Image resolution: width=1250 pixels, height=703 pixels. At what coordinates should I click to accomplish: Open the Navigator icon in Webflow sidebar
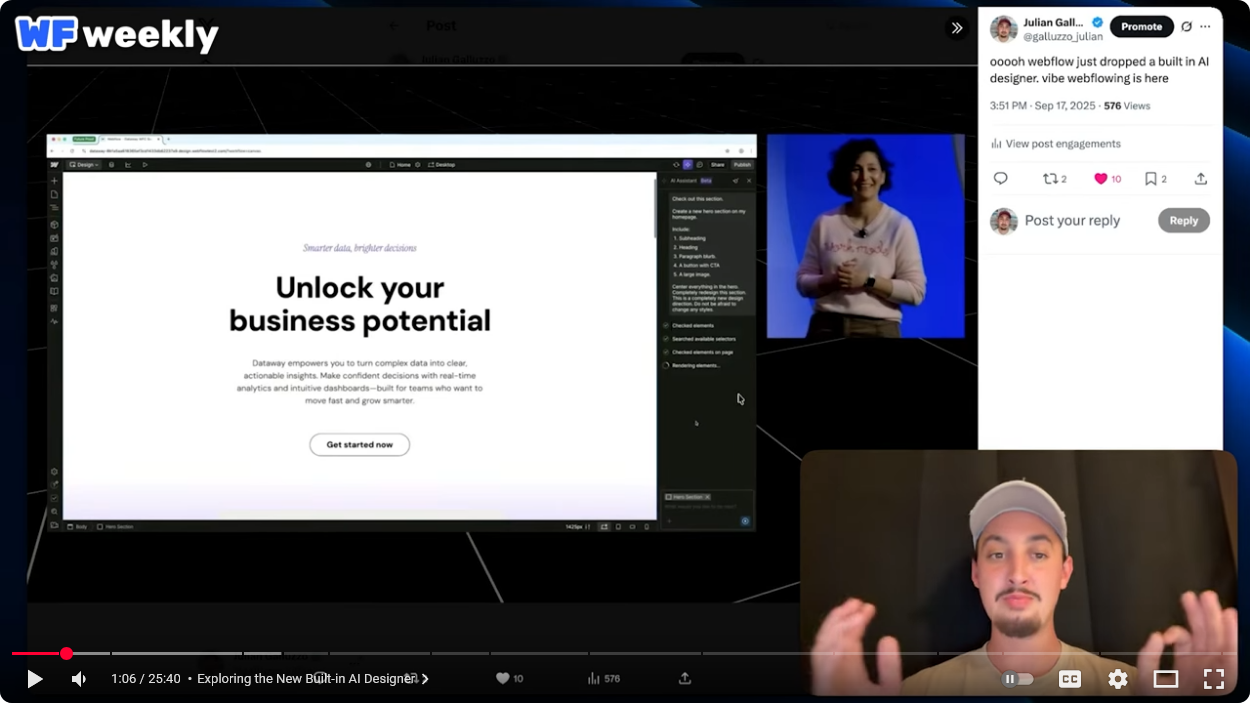click(54, 207)
